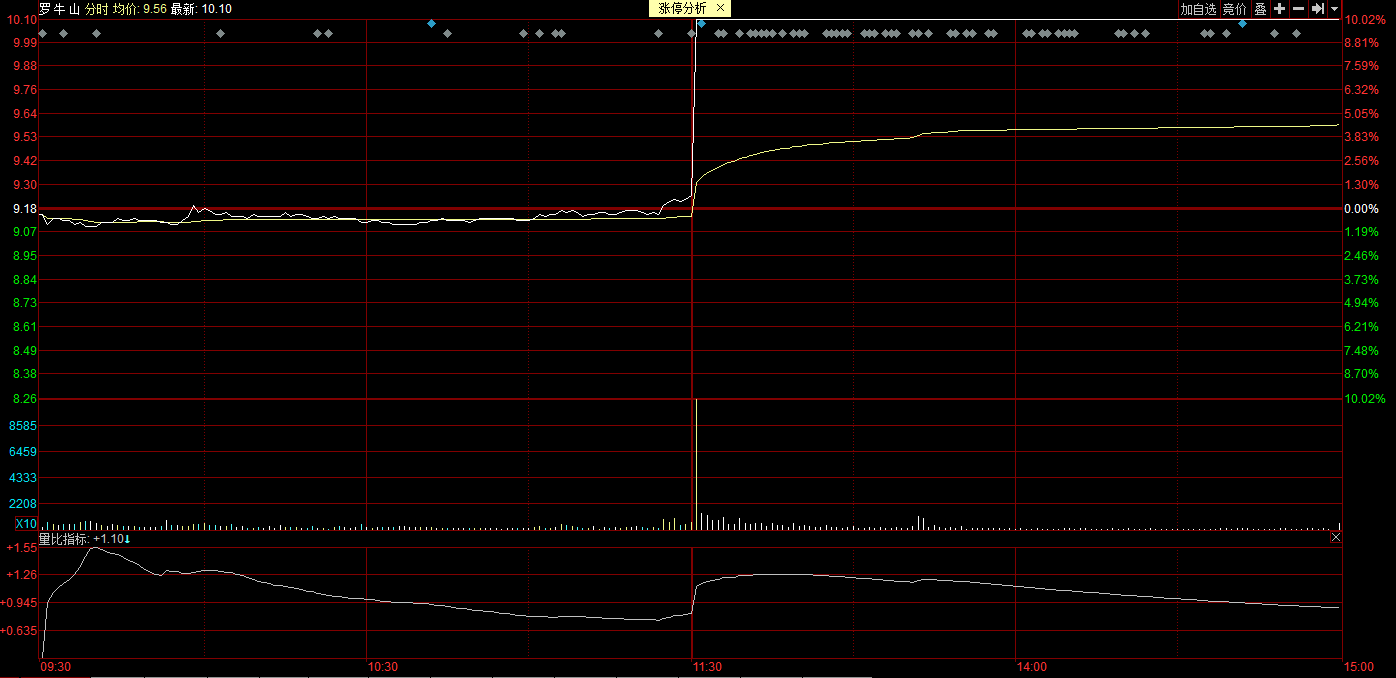Open the 竞价 auction view

pos(1235,9)
